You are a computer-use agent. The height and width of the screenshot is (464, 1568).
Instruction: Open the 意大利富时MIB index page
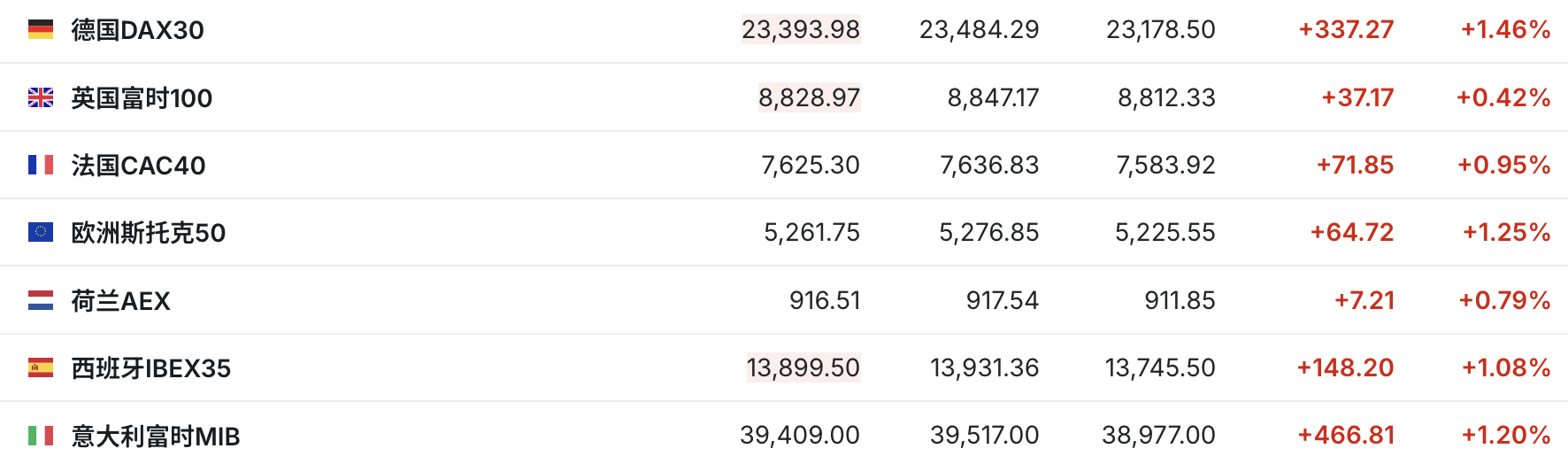[x=155, y=437]
